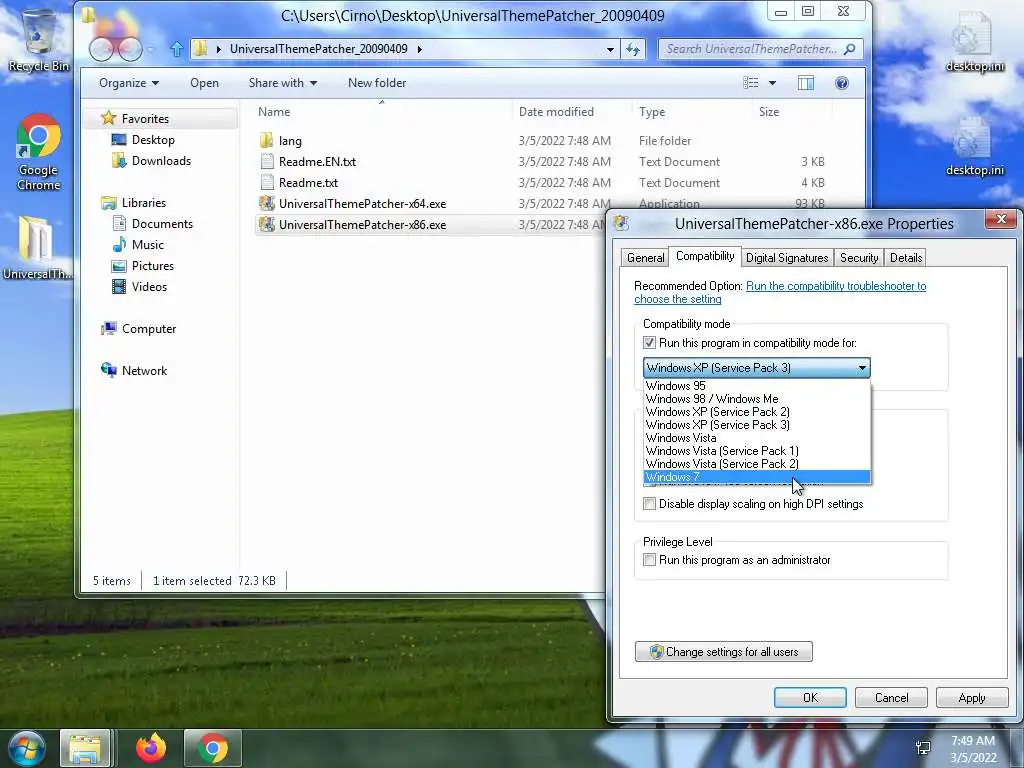Select the lang folder icon
The width and height of the screenshot is (1024, 768).
[x=266, y=140]
